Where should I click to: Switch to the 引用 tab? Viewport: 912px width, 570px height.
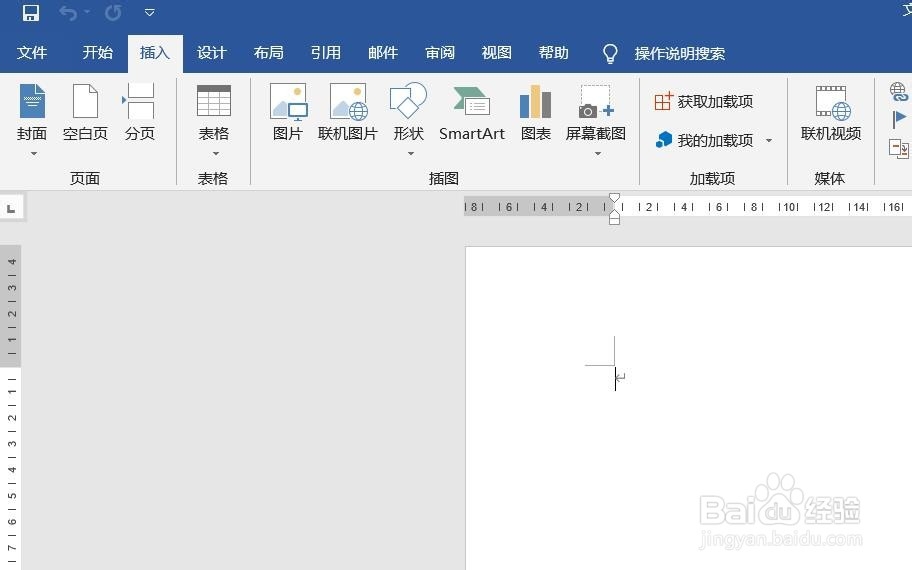325,53
